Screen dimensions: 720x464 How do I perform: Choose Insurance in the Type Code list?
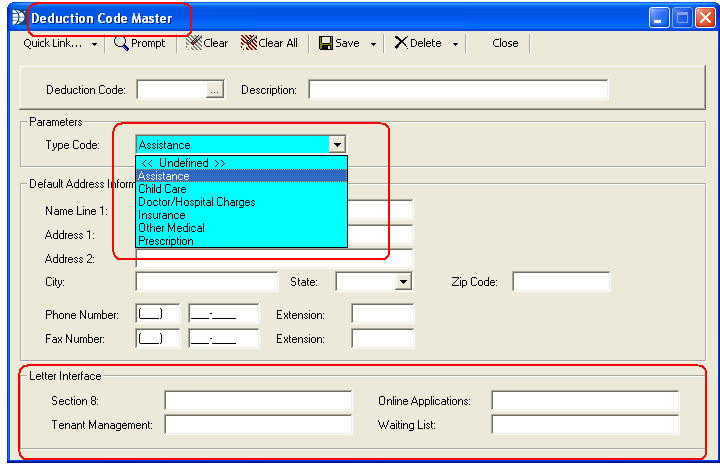161,215
